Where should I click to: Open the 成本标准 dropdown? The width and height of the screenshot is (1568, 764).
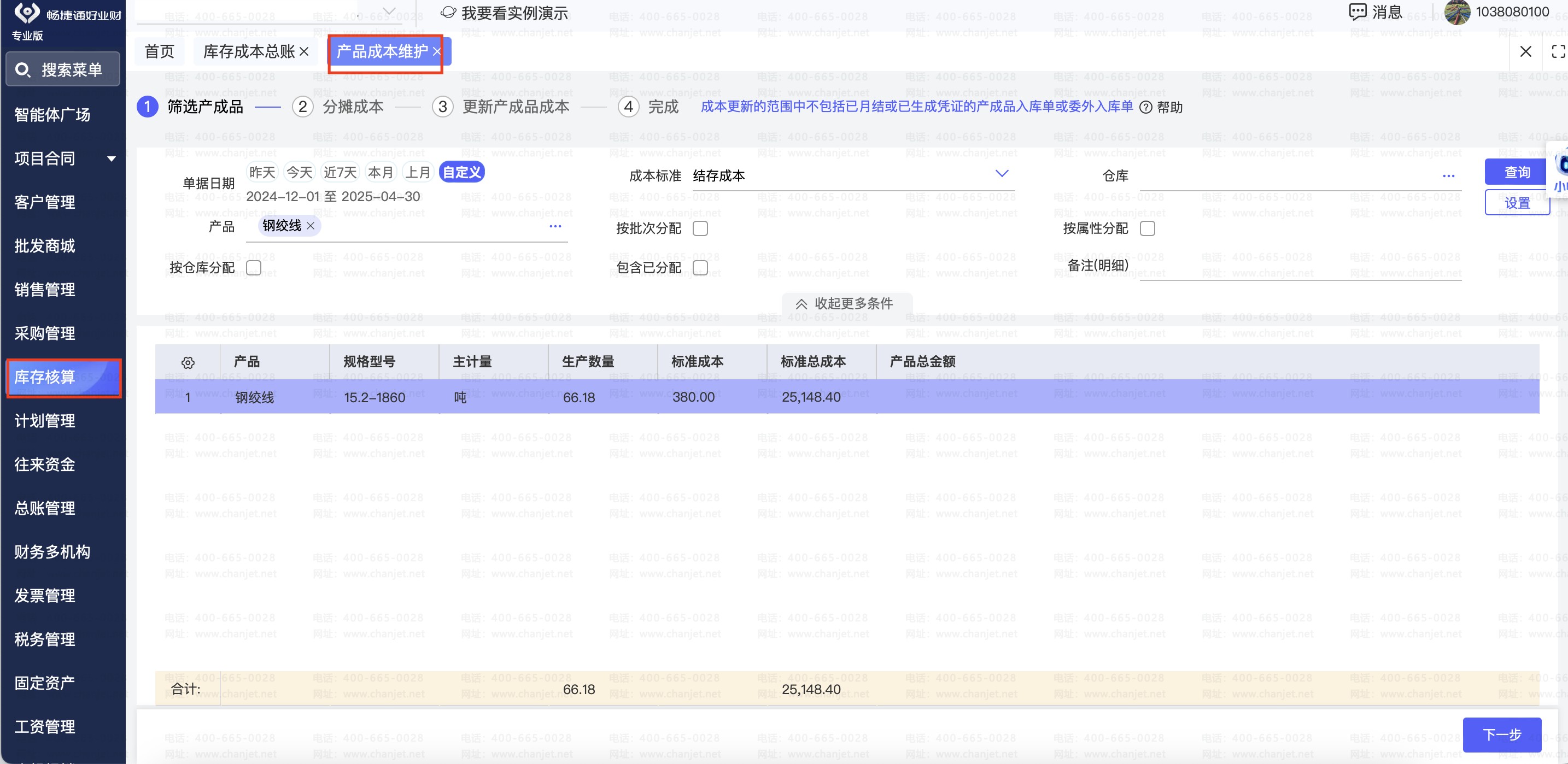coord(1001,174)
